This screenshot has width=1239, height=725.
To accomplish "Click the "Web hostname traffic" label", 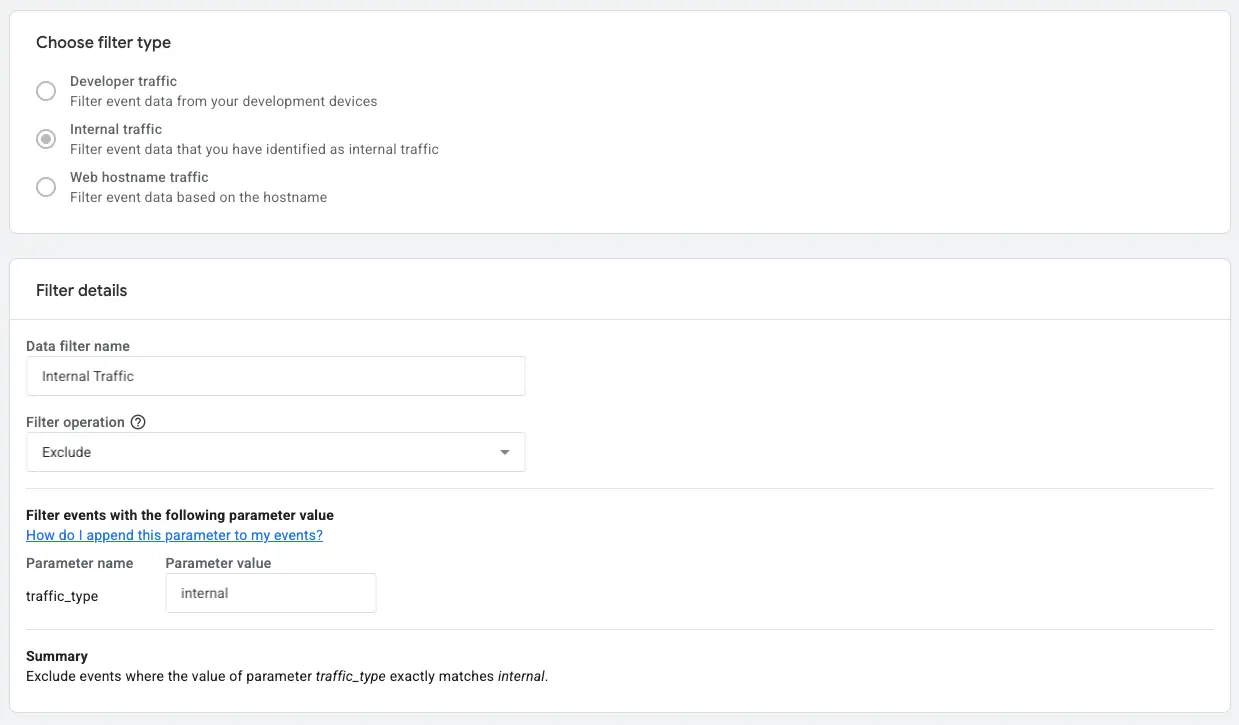I will tap(139, 177).
